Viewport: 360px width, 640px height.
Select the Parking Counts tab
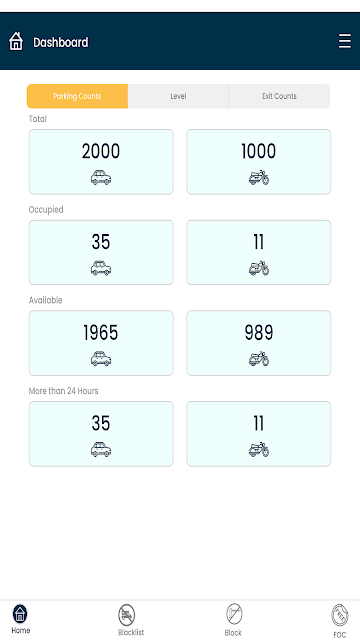78,96
